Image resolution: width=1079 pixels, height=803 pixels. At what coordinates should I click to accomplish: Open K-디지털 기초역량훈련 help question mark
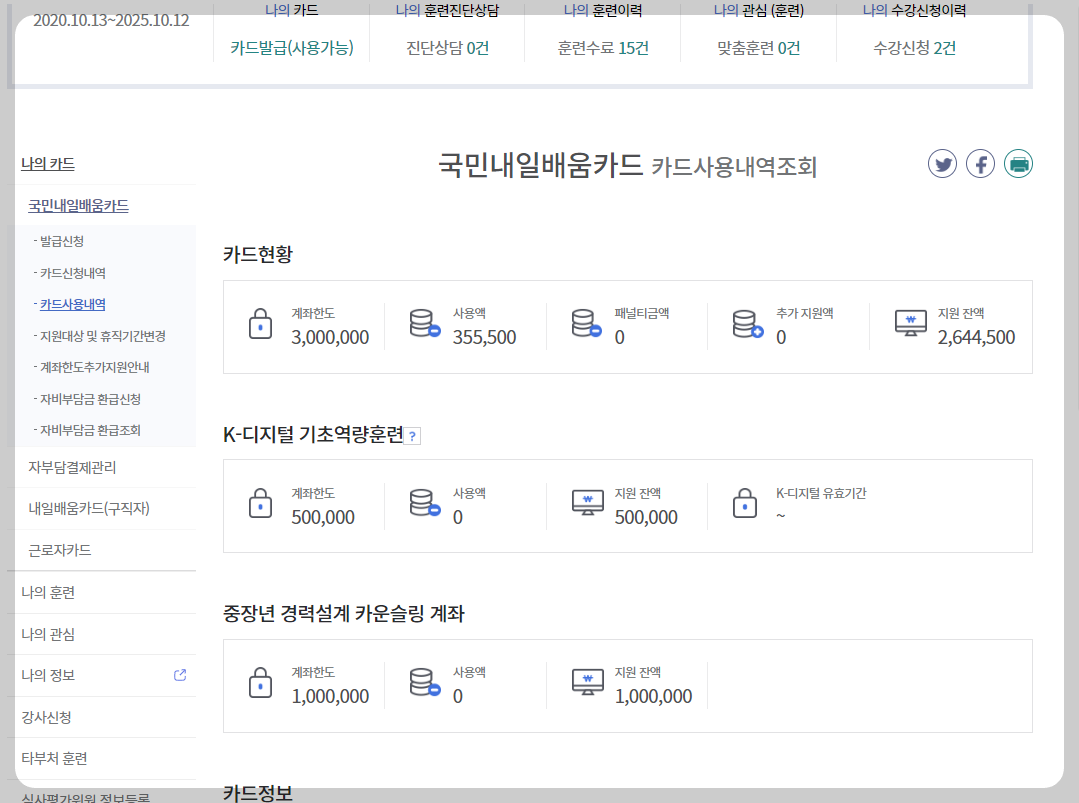click(x=412, y=436)
